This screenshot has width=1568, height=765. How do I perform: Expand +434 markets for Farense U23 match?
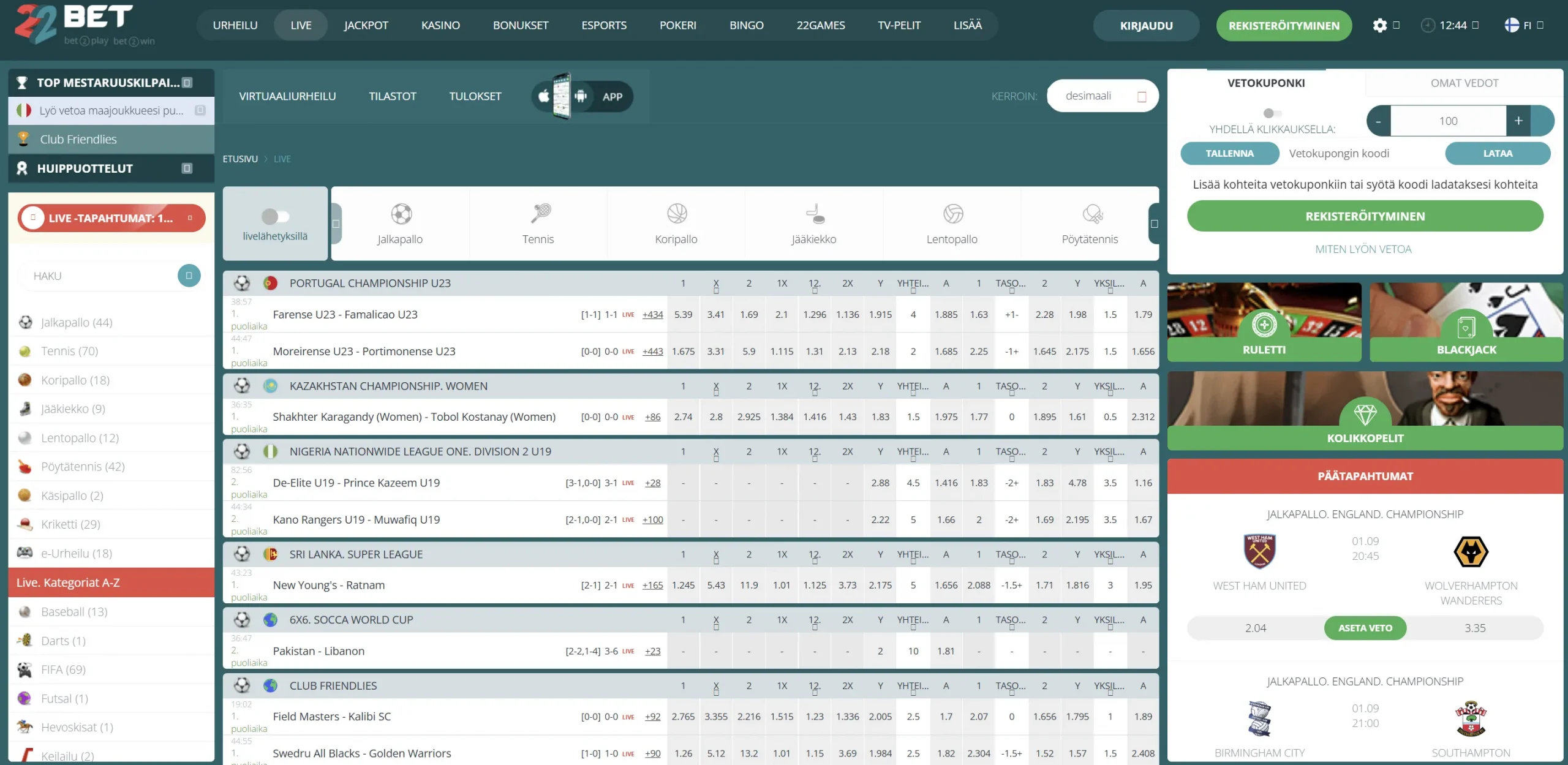point(652,315)
